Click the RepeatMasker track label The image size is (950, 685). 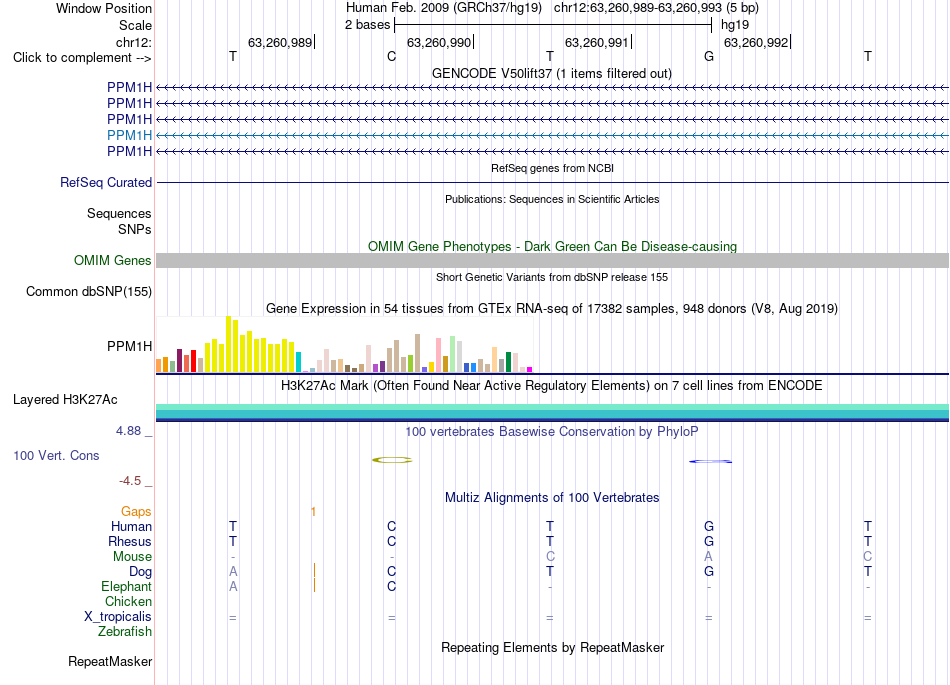(x=110, y=661)
